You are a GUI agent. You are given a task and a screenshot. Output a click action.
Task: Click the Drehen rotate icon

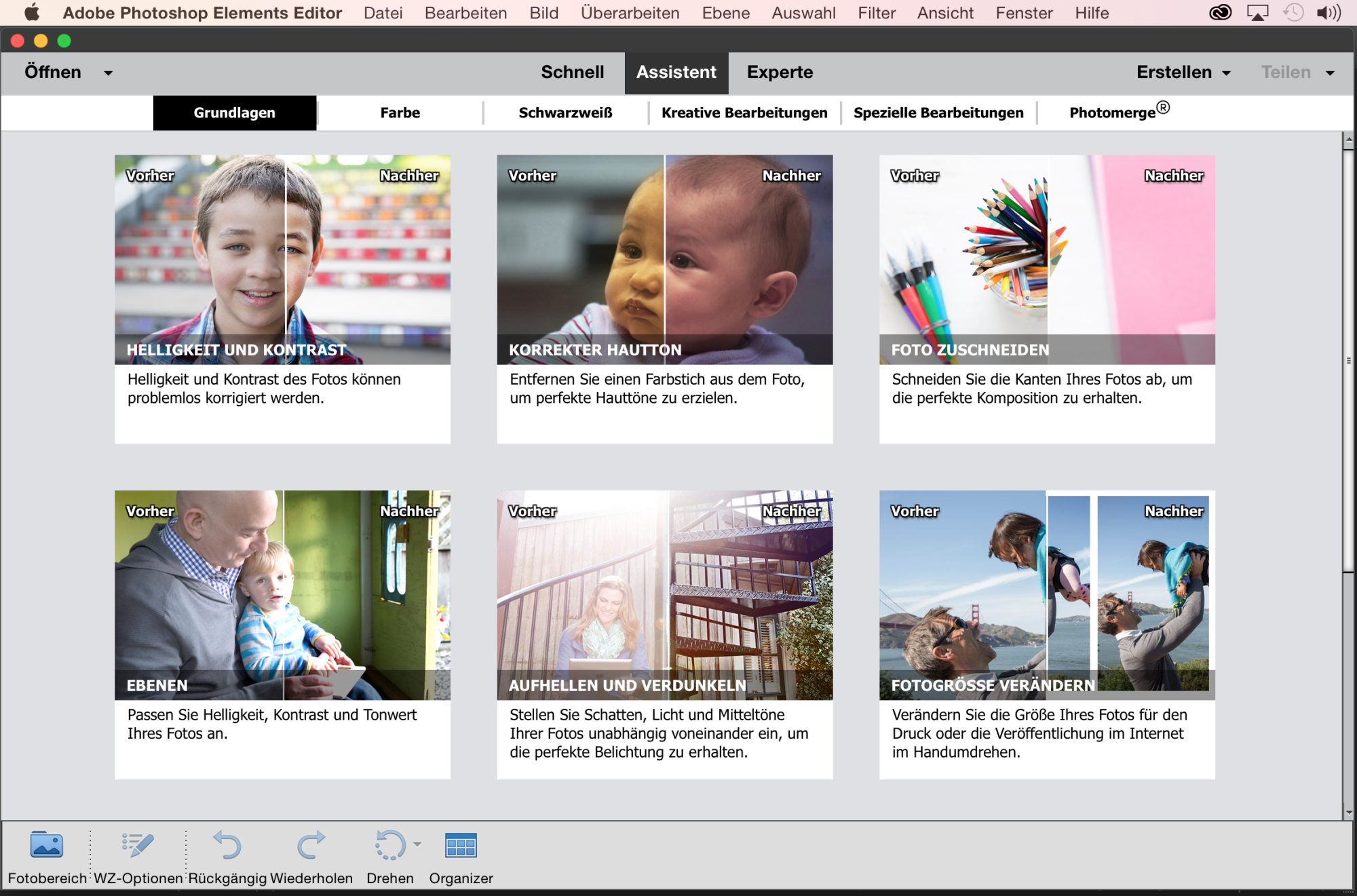(390, 846)
